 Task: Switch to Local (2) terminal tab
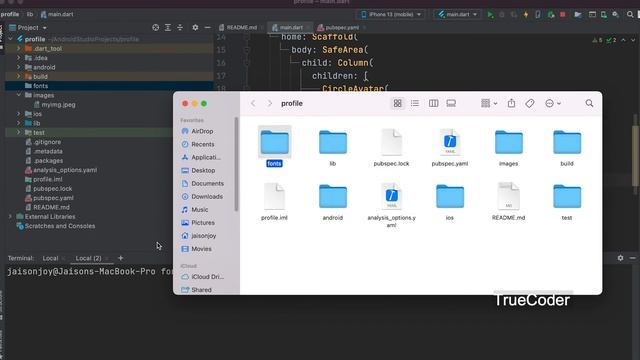89,258
